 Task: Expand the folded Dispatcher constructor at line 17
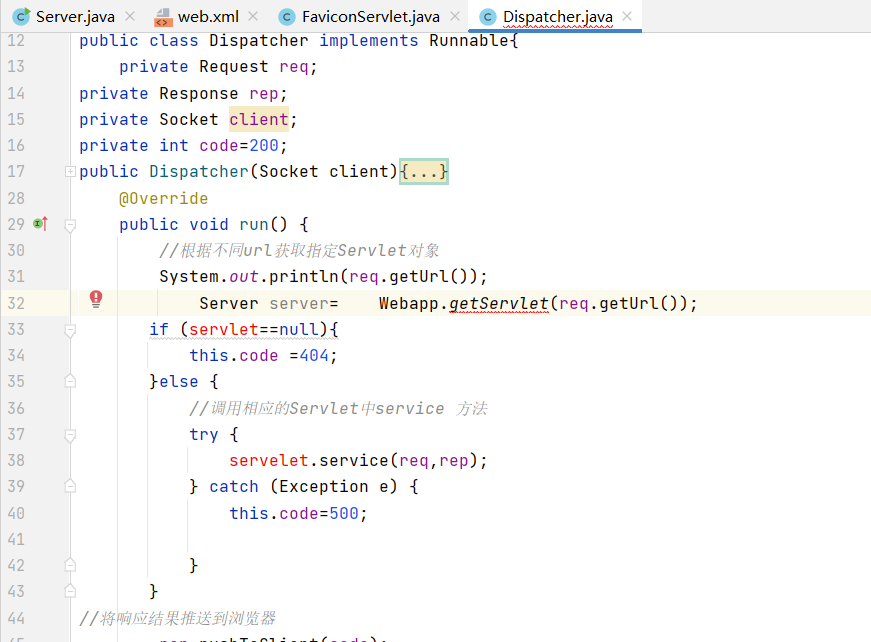click(70, 172)
